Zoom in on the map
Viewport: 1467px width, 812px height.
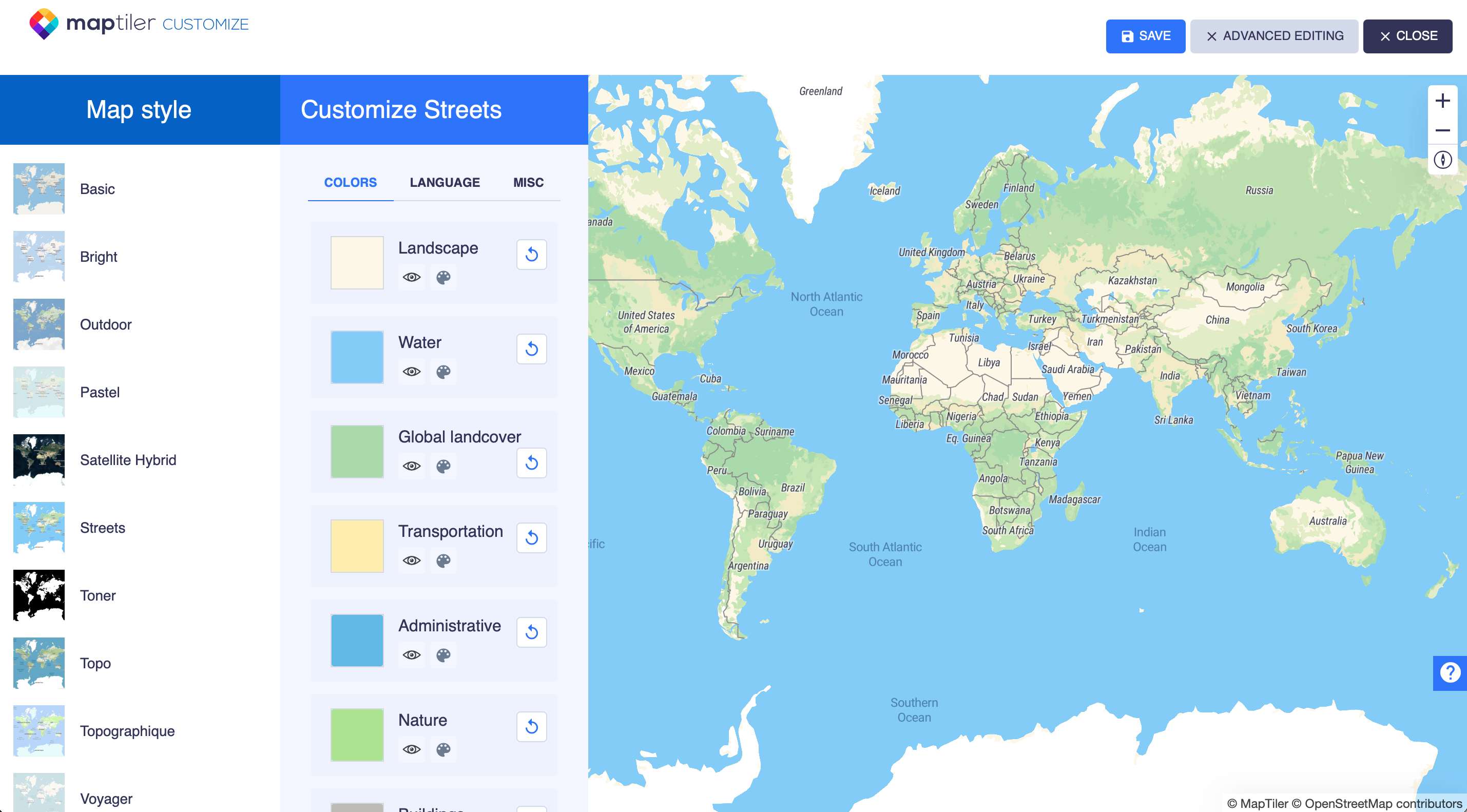click(1443, 101)
